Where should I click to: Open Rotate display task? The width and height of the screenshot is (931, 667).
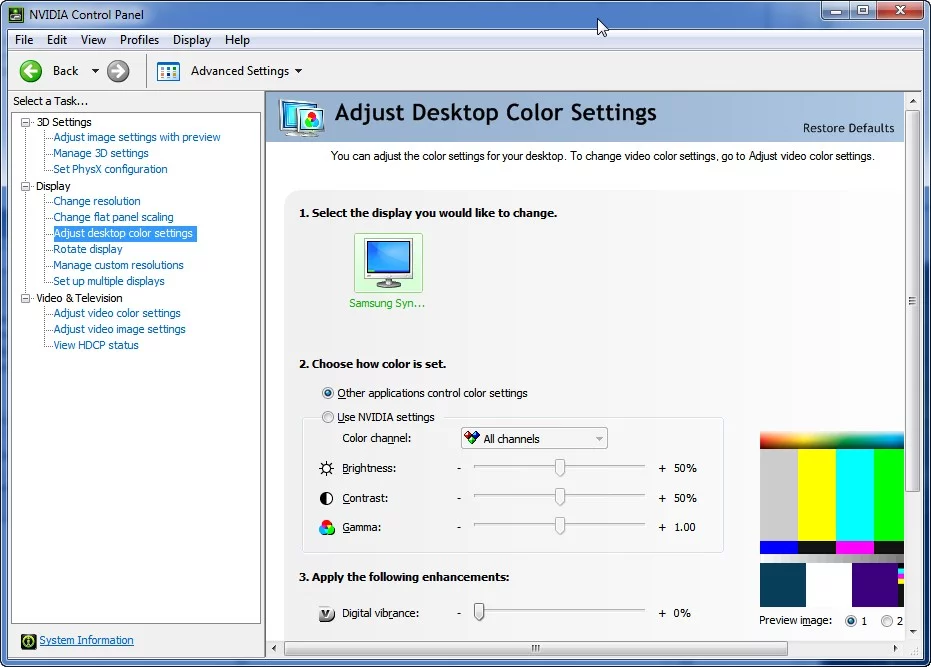[x=88, y=249]
